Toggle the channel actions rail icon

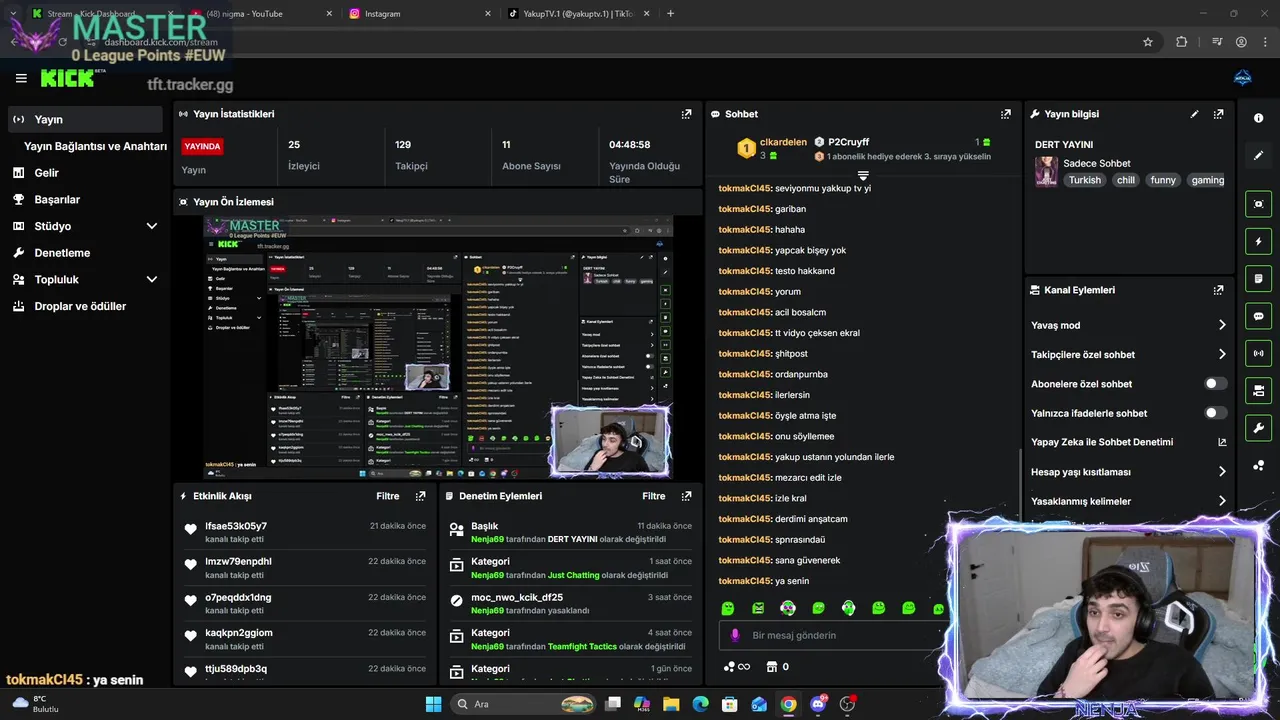pos(1258,390)
